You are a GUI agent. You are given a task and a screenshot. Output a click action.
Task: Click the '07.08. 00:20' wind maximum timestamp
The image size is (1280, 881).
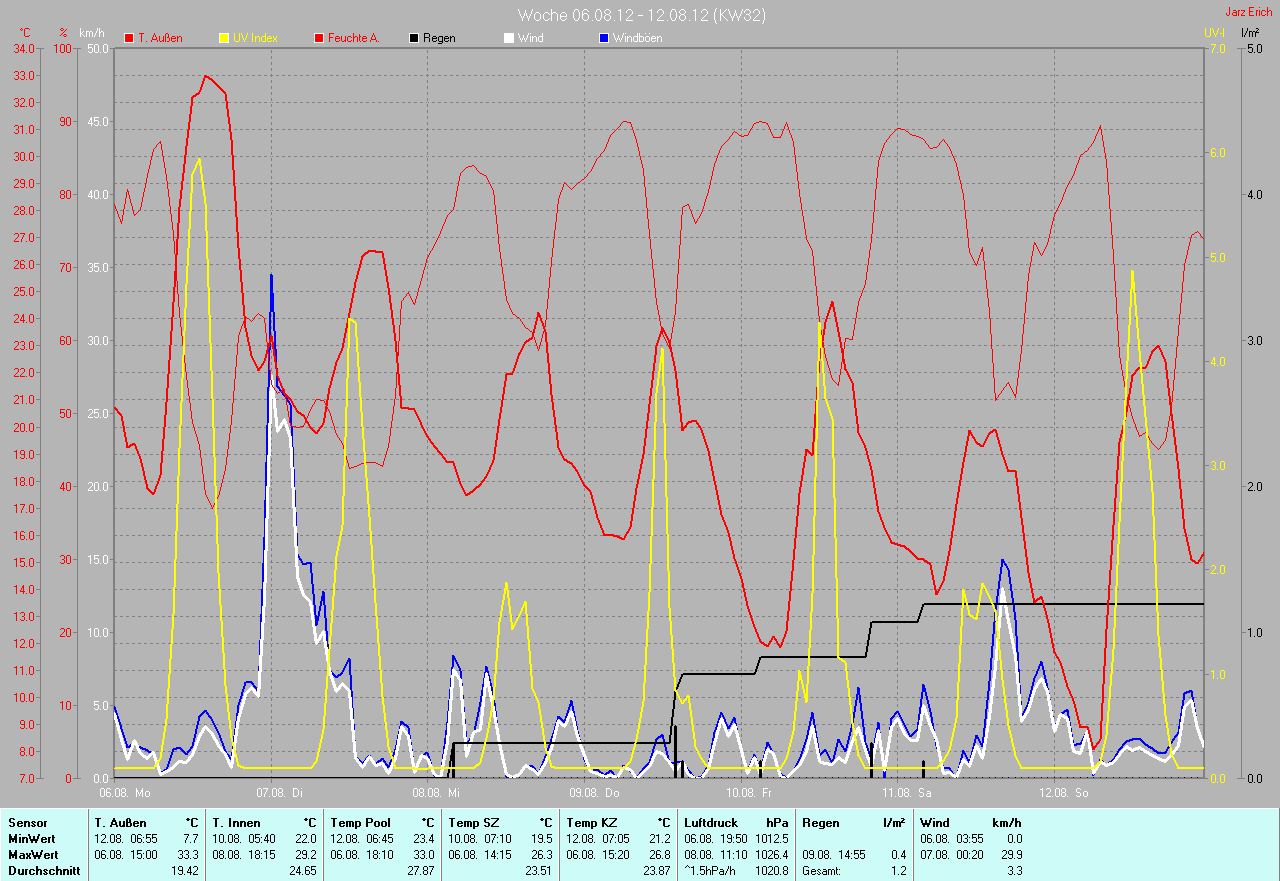(x=952, y=854)
